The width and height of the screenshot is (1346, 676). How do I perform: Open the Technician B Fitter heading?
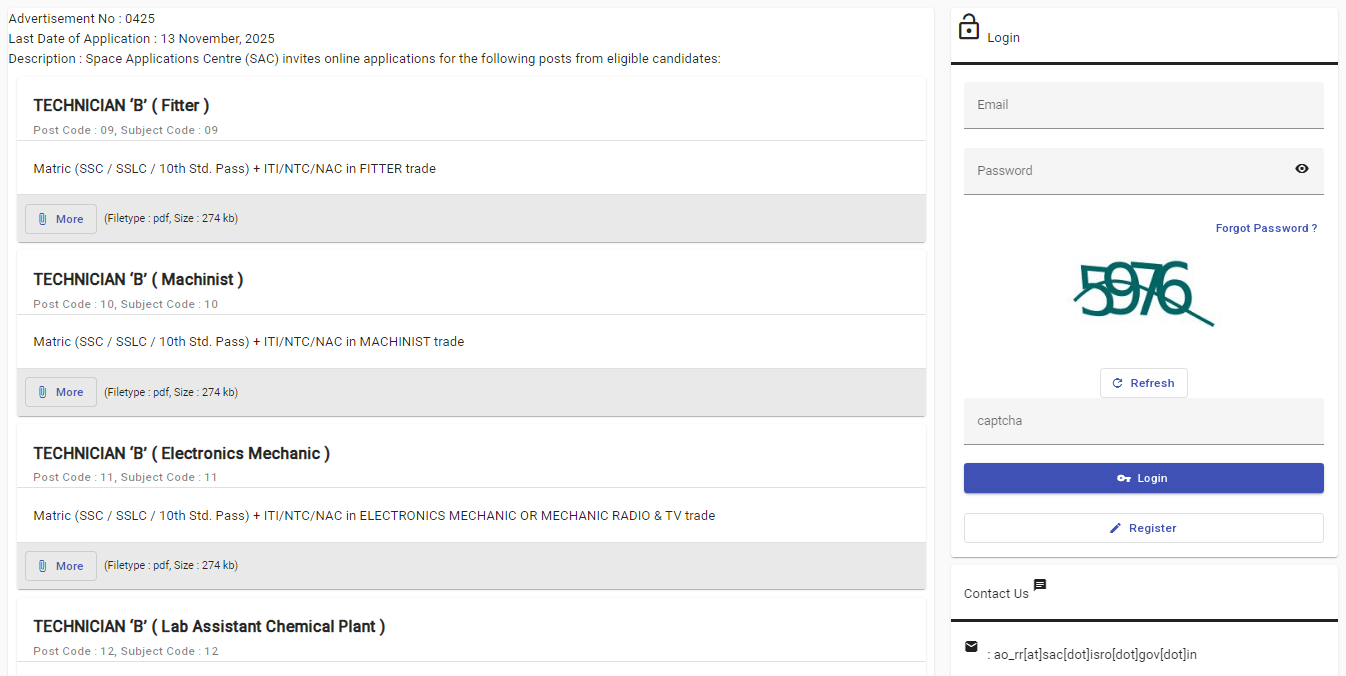tap(121, 105)
